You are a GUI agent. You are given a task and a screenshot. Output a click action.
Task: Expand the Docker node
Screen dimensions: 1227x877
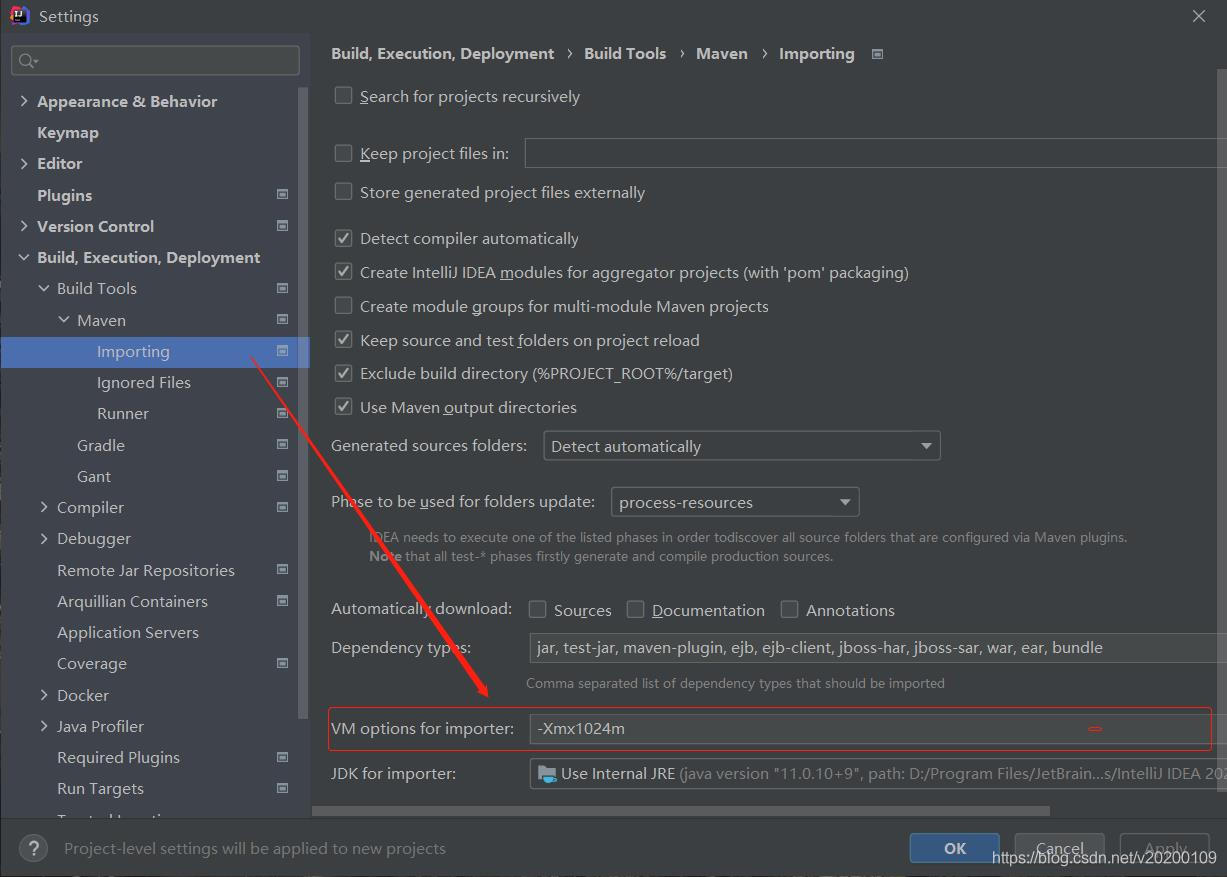click(x=44, y=695)
